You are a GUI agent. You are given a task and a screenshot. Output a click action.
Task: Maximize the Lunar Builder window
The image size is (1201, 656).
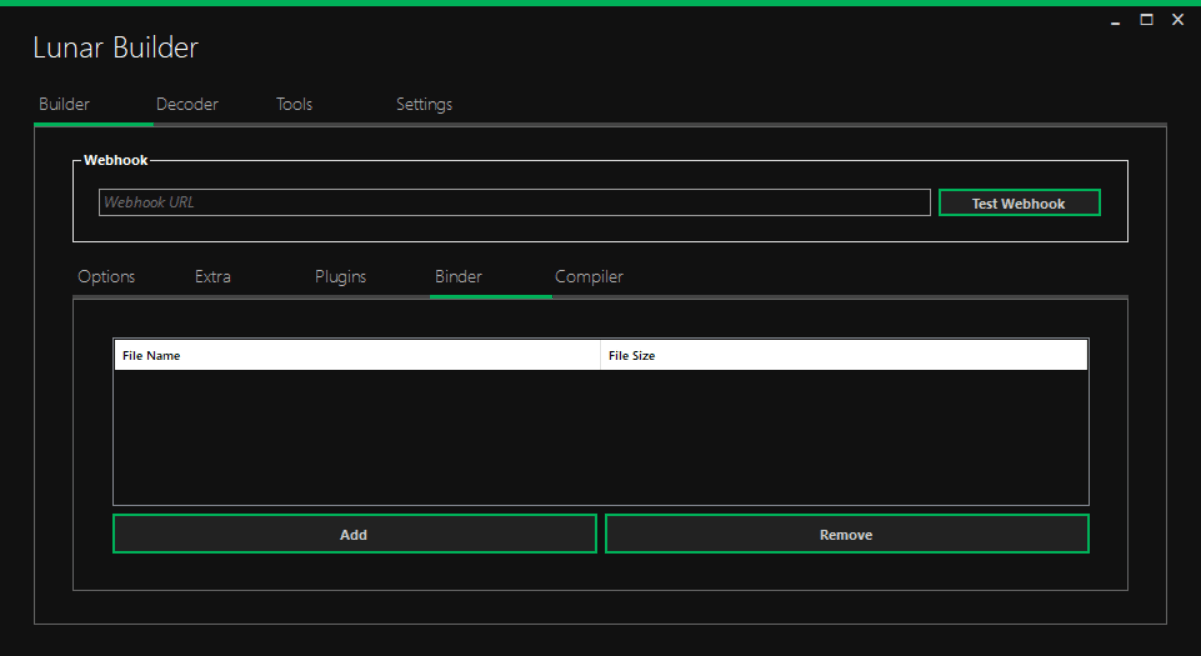[x=1147, y=20]
